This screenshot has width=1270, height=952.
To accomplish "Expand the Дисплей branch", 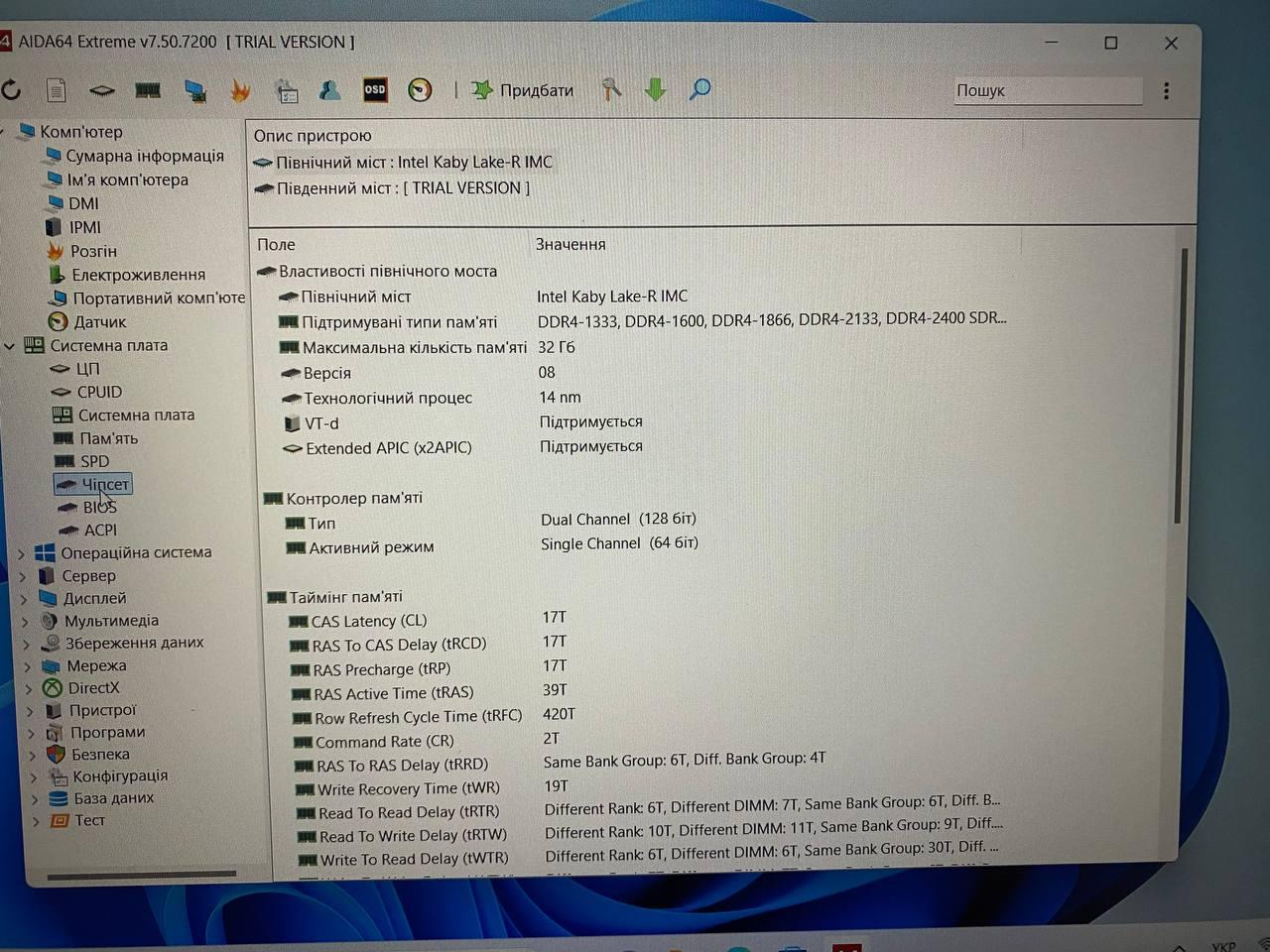I will [x=24, y=599].
